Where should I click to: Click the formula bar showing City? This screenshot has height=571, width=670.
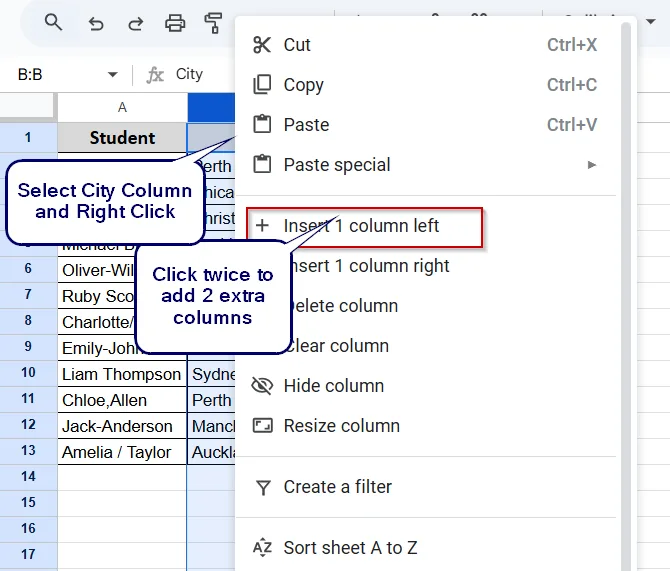[x=189, y=74]
